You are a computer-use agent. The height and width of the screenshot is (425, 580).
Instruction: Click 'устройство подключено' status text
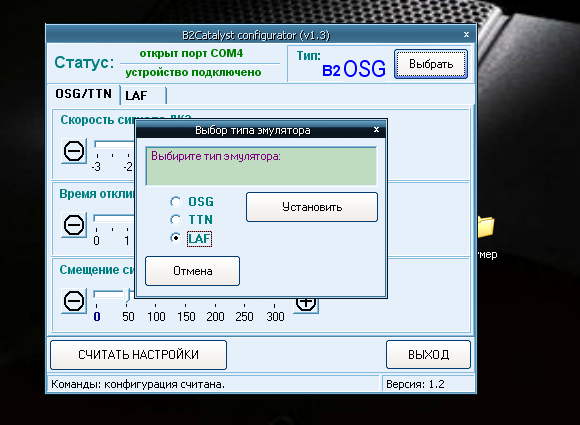click(193, 72)
